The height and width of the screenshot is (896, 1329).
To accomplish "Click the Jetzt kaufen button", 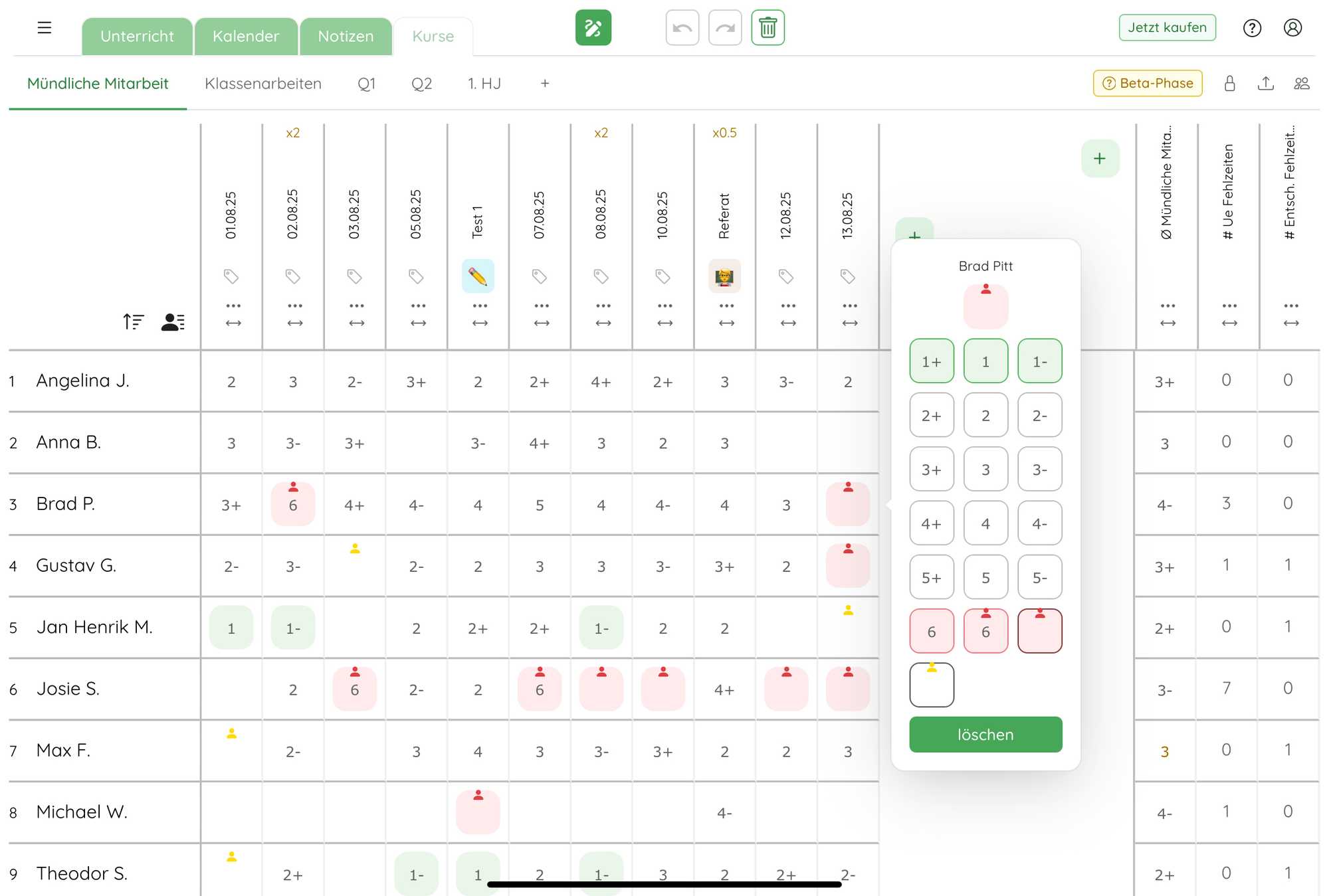I will point(1167,28).
